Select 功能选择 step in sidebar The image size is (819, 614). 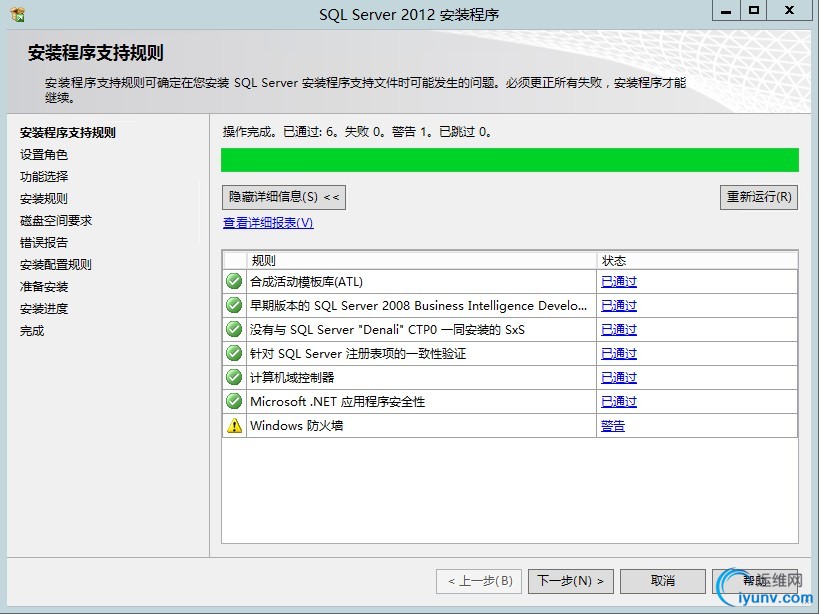coord(44,176)
